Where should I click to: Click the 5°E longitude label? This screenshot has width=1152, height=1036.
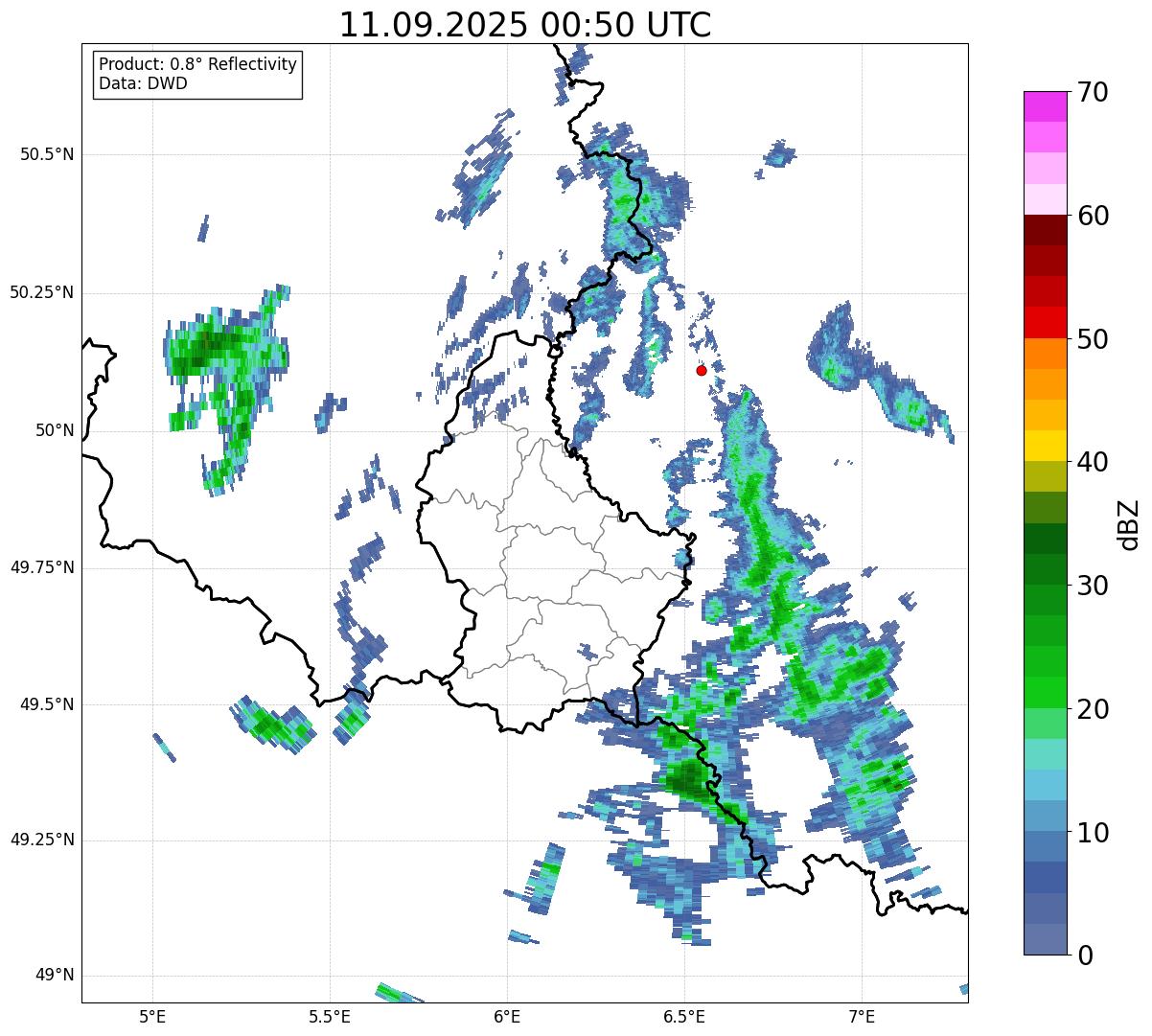click(152, 1016)
